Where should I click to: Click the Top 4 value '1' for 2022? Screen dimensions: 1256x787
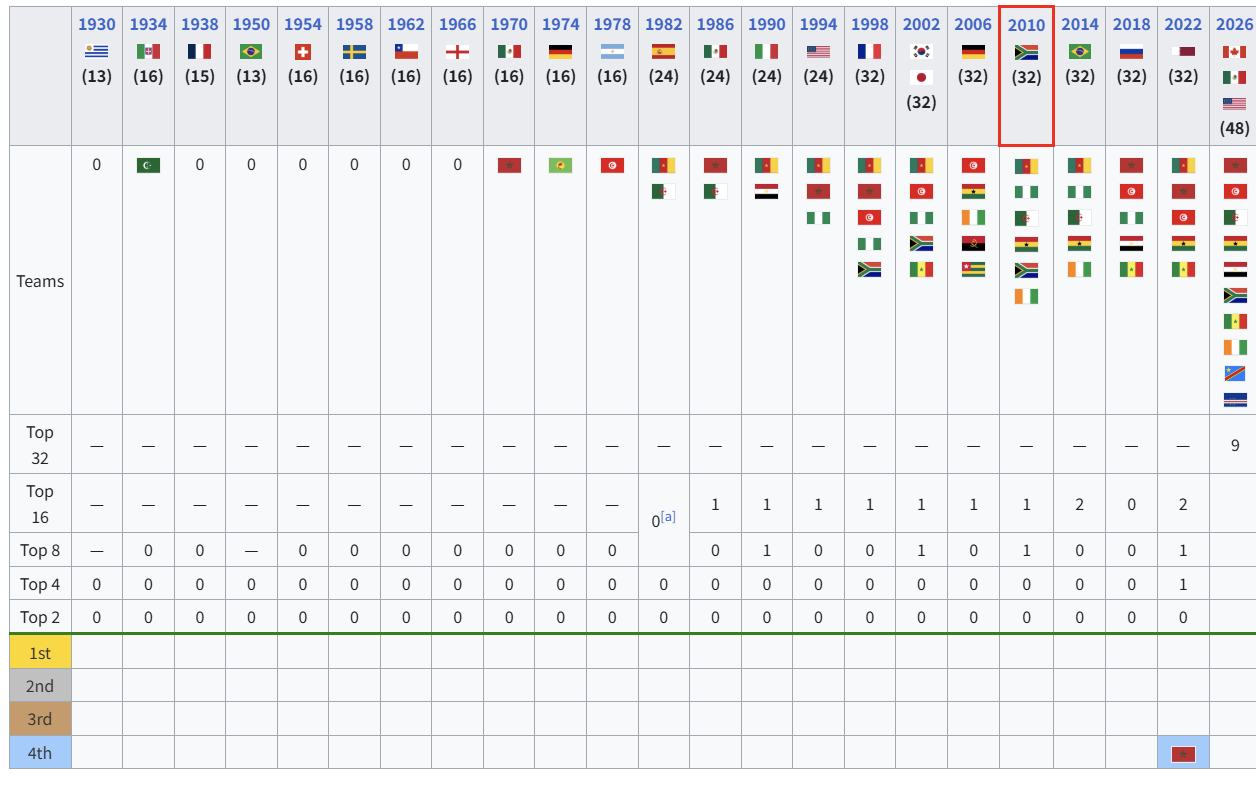(x=1183, y=584)
